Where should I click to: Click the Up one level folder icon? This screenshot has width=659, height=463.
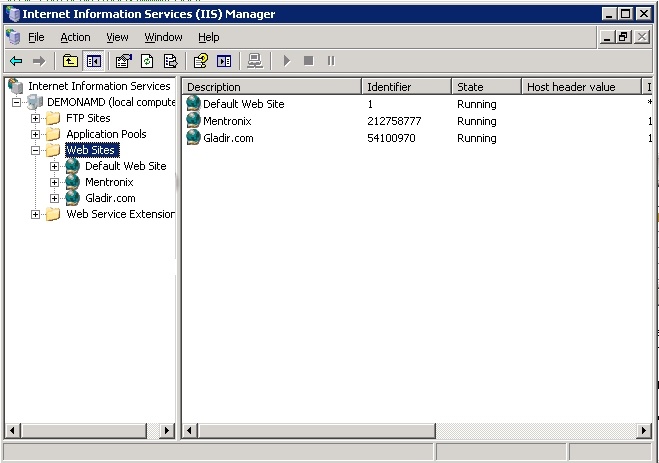coord(70,61)
